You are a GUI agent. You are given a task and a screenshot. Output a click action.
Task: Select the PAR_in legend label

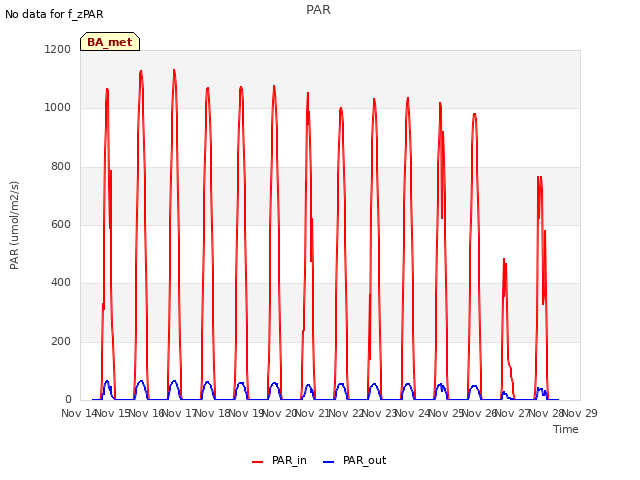(289, 460)
